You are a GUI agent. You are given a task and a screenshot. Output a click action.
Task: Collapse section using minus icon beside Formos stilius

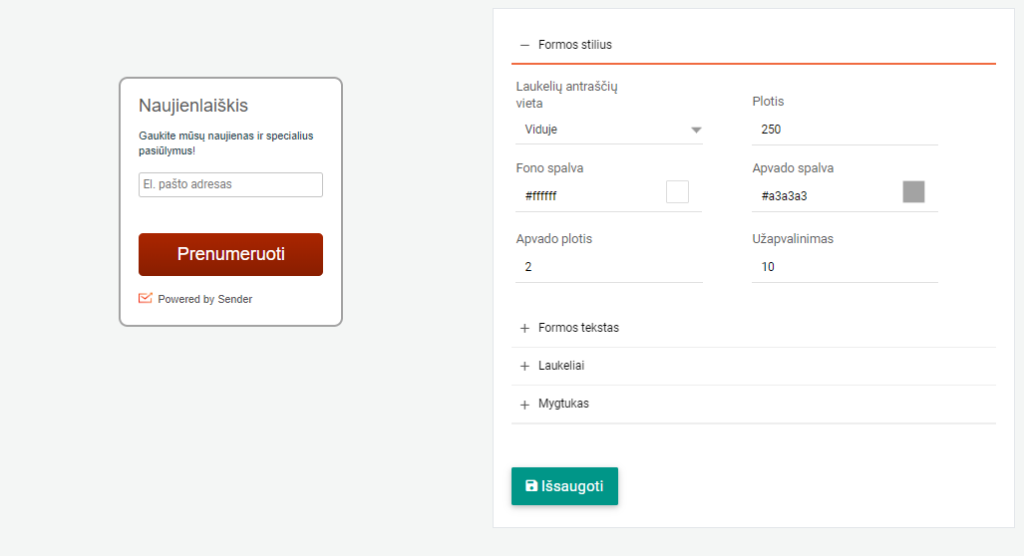point(524,45)
